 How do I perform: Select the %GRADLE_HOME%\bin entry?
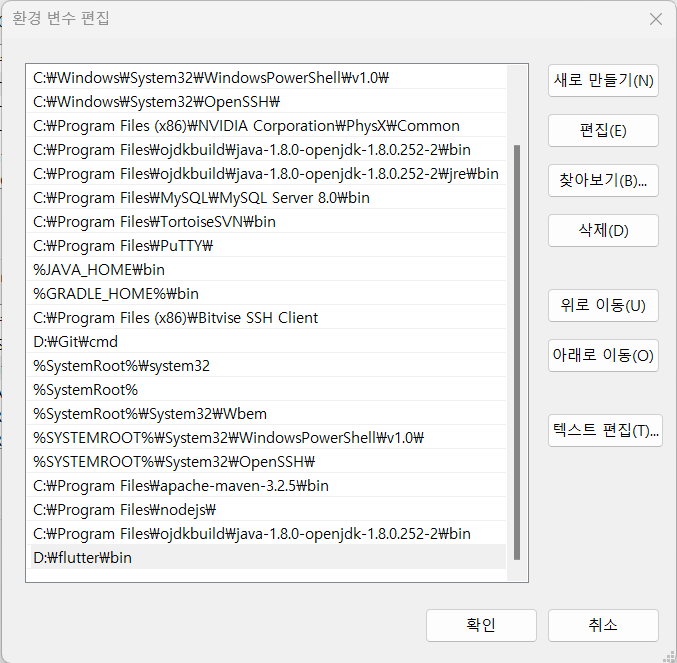[x=267, y=294]
